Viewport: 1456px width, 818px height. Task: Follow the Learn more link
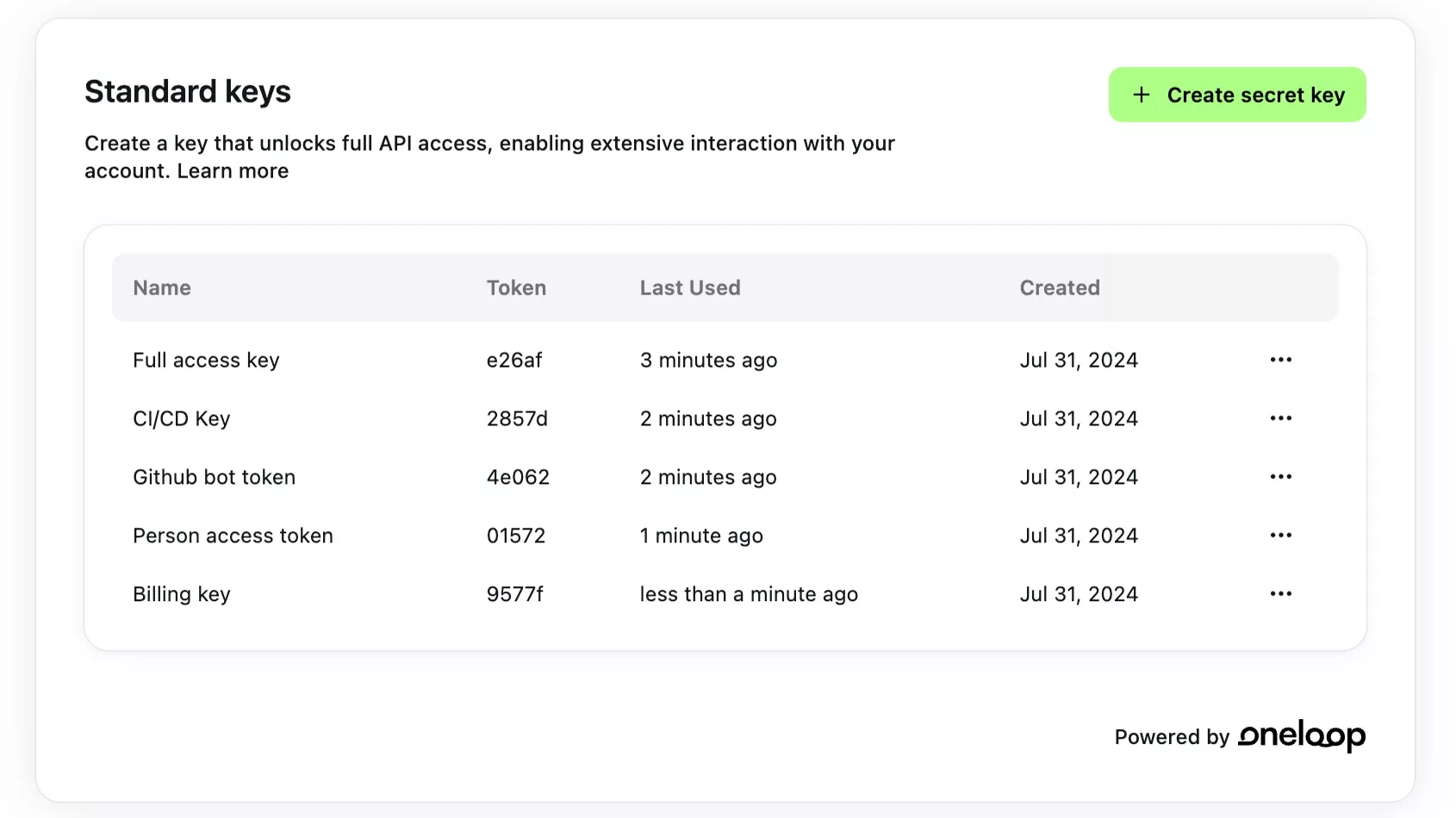233,171
